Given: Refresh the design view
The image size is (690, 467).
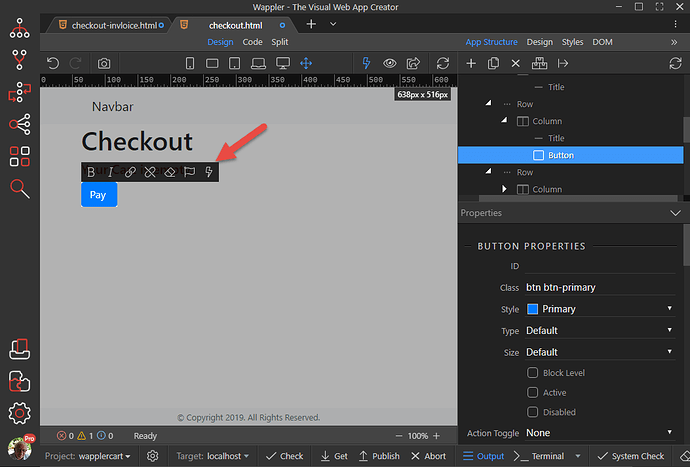Looking at the screenshot, I should click(x=443, y=63).
